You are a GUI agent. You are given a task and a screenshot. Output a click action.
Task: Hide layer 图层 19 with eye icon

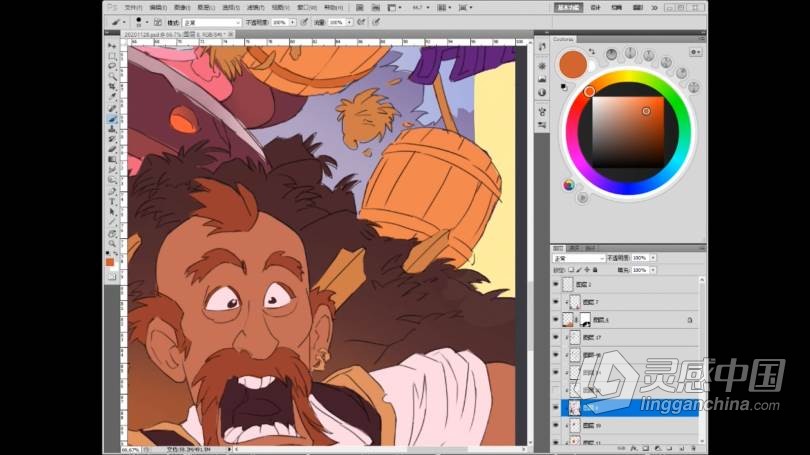point(556,426)
